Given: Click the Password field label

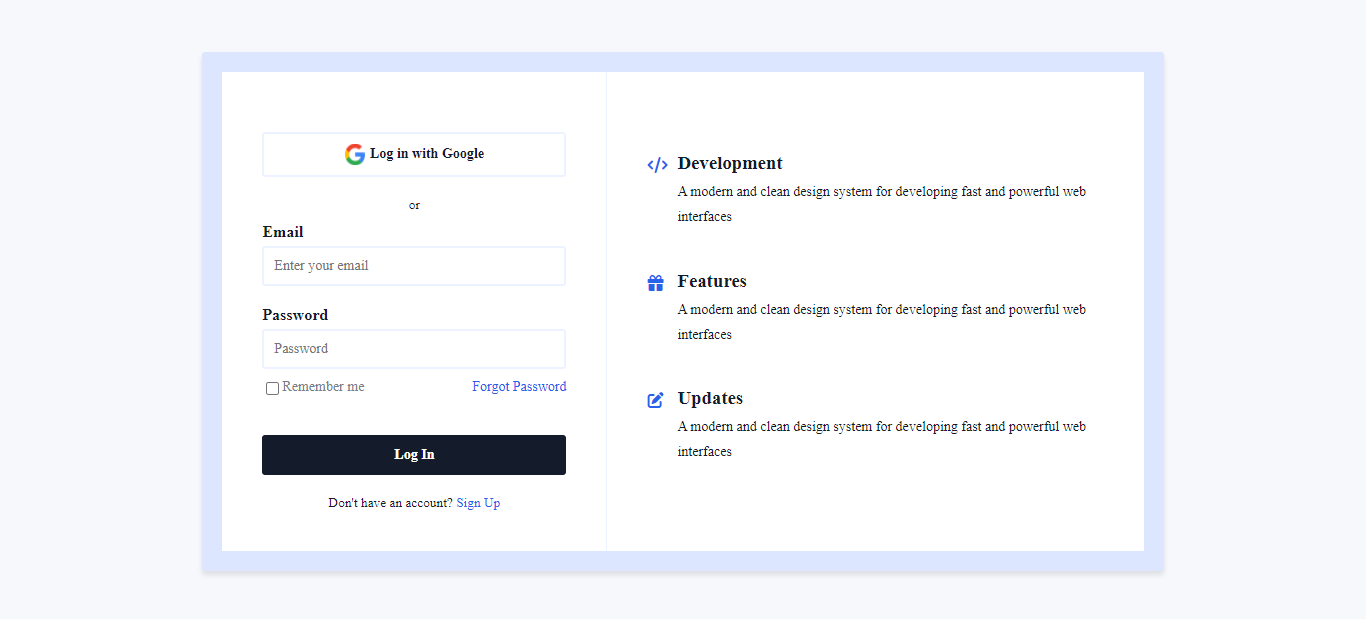Looking at the screenshot, I should tap(295, 315).
